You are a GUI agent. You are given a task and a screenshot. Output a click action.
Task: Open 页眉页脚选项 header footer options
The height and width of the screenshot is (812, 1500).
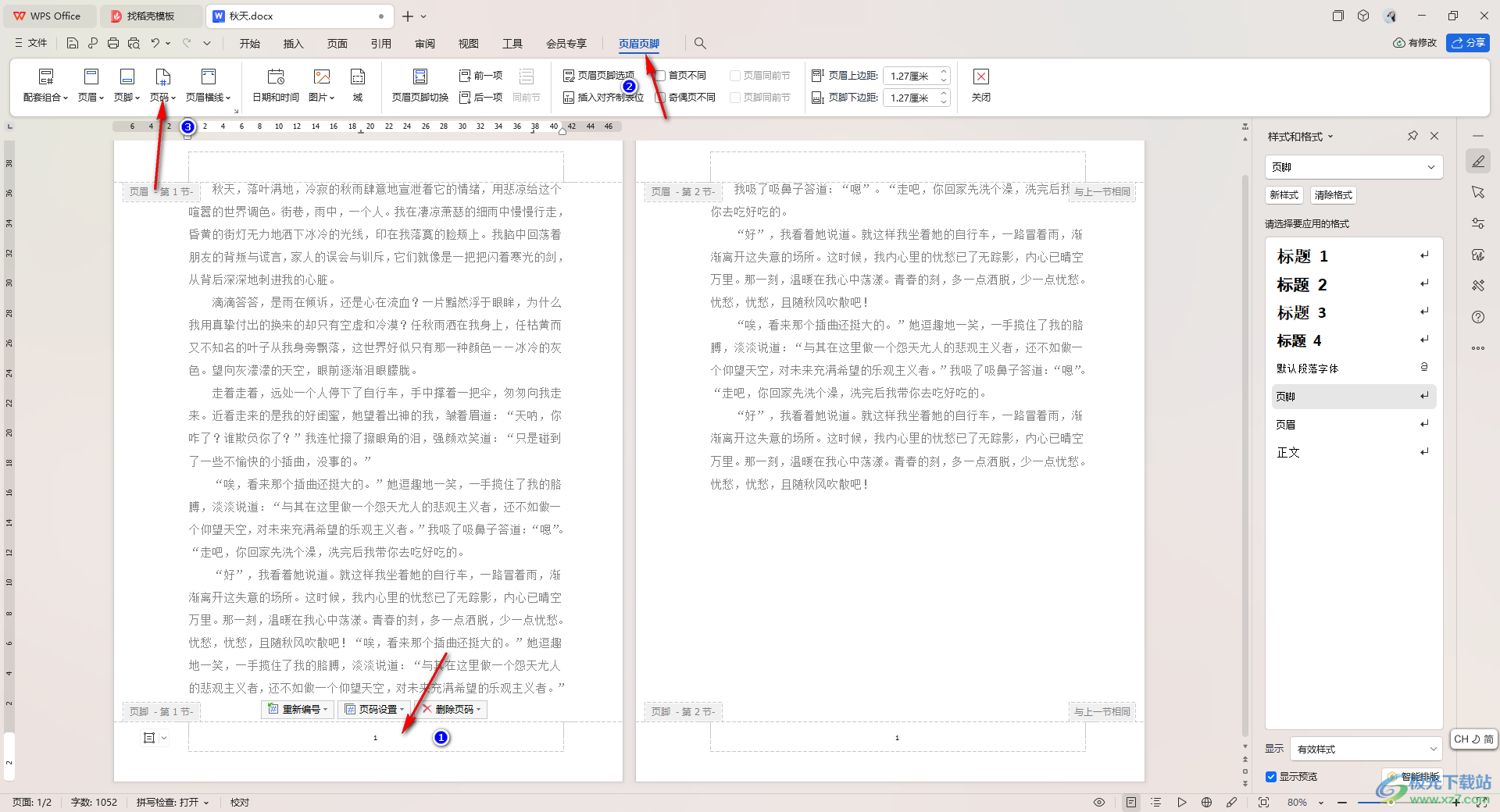click(x=598, y=76)
